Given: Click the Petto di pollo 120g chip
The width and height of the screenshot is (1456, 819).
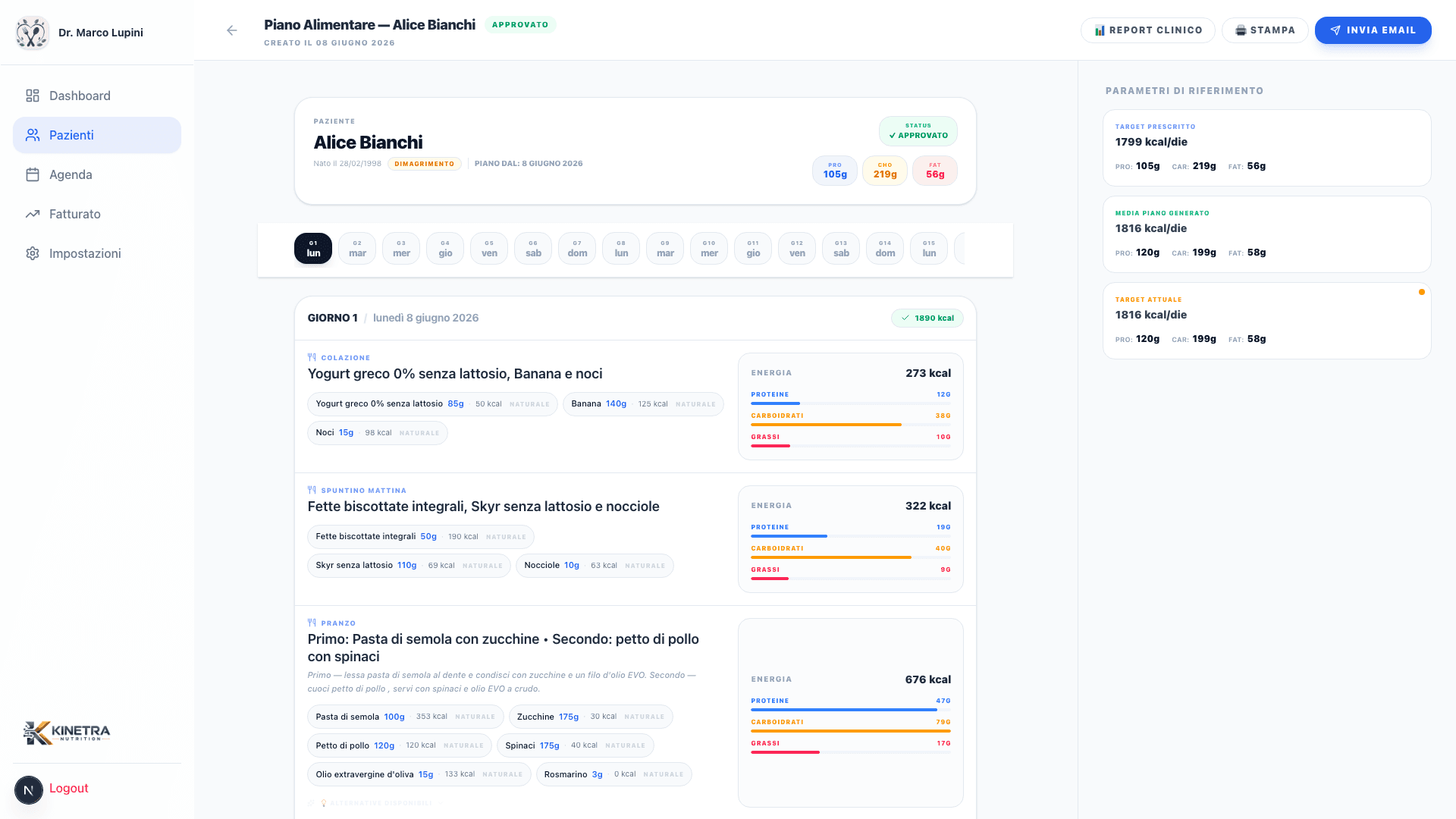Looking at the screenshot, I should point(400,746).
